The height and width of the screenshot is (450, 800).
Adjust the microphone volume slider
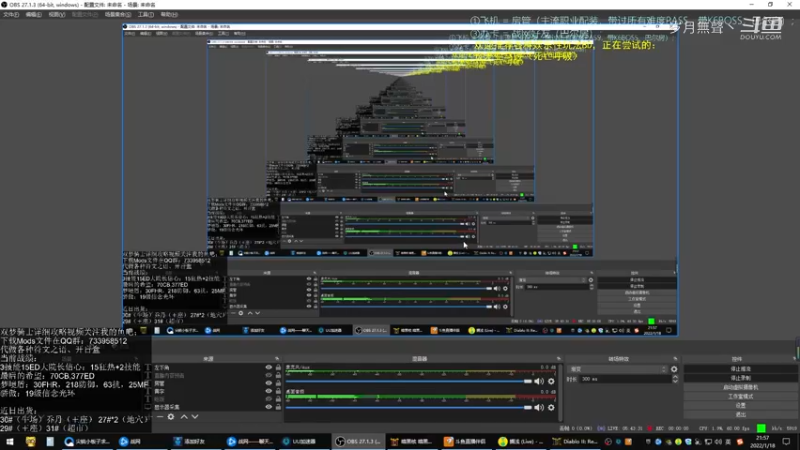(408, 381)
